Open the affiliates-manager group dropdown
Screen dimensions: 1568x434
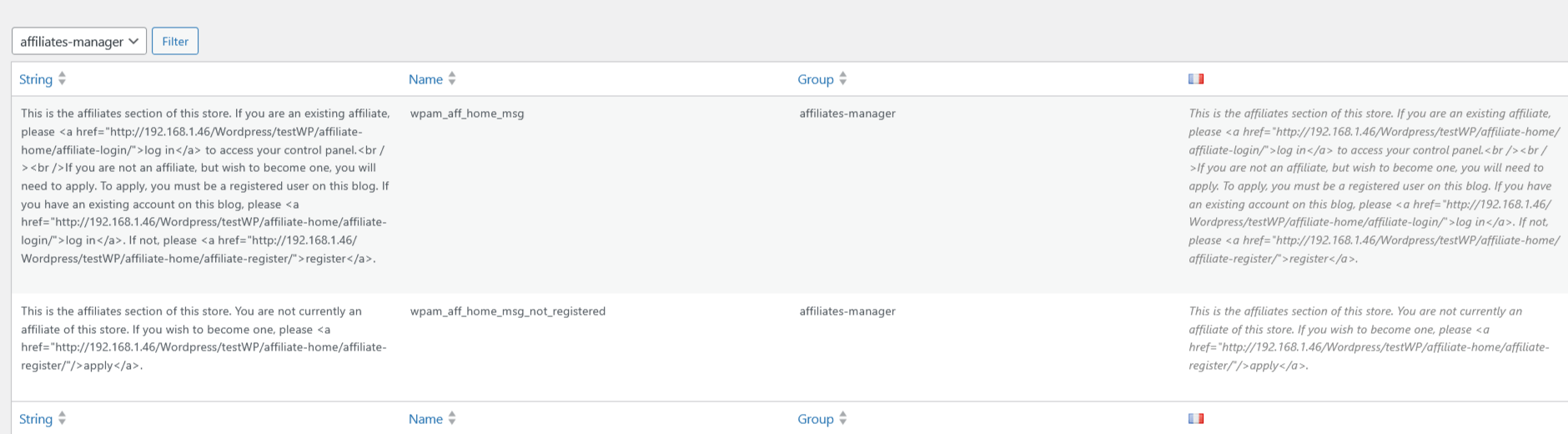coord(79,41)
